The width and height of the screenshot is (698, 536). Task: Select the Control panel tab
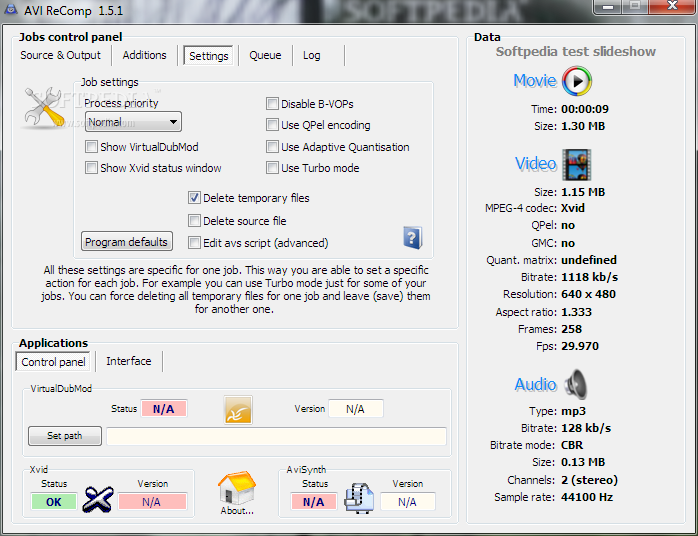(53, 362)
